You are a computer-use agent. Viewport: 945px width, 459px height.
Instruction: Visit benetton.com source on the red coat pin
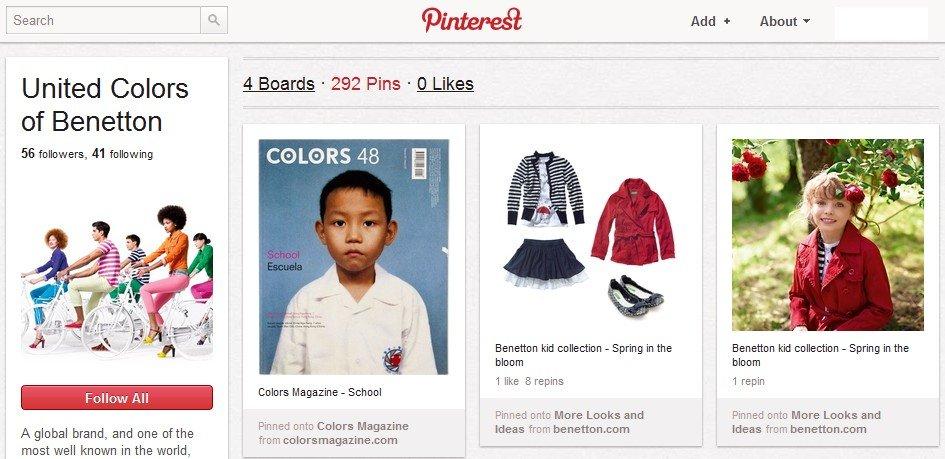[x=828, y=429]
